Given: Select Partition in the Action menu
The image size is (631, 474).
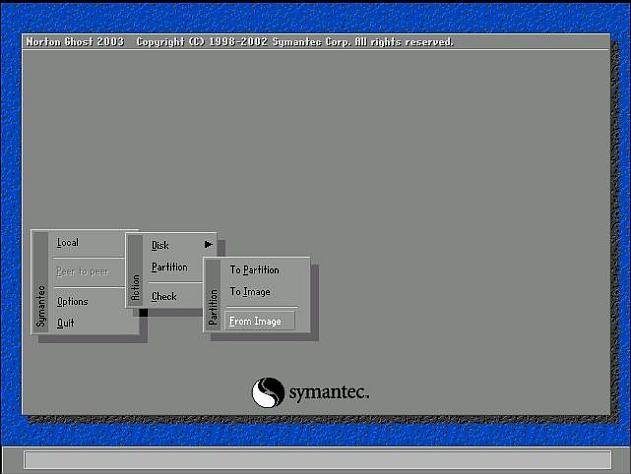Looking at the screenshot, I should [169, 267].
